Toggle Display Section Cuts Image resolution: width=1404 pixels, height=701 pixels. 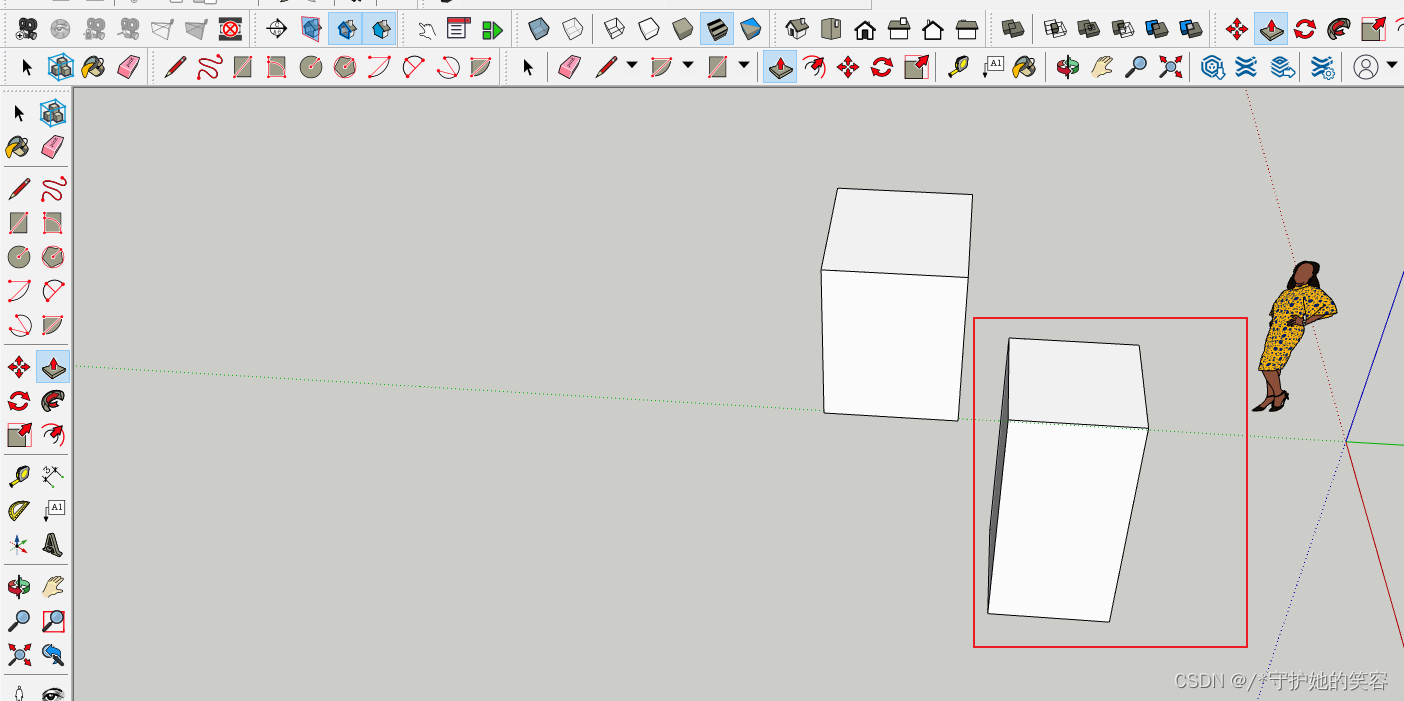coord(346,29)
